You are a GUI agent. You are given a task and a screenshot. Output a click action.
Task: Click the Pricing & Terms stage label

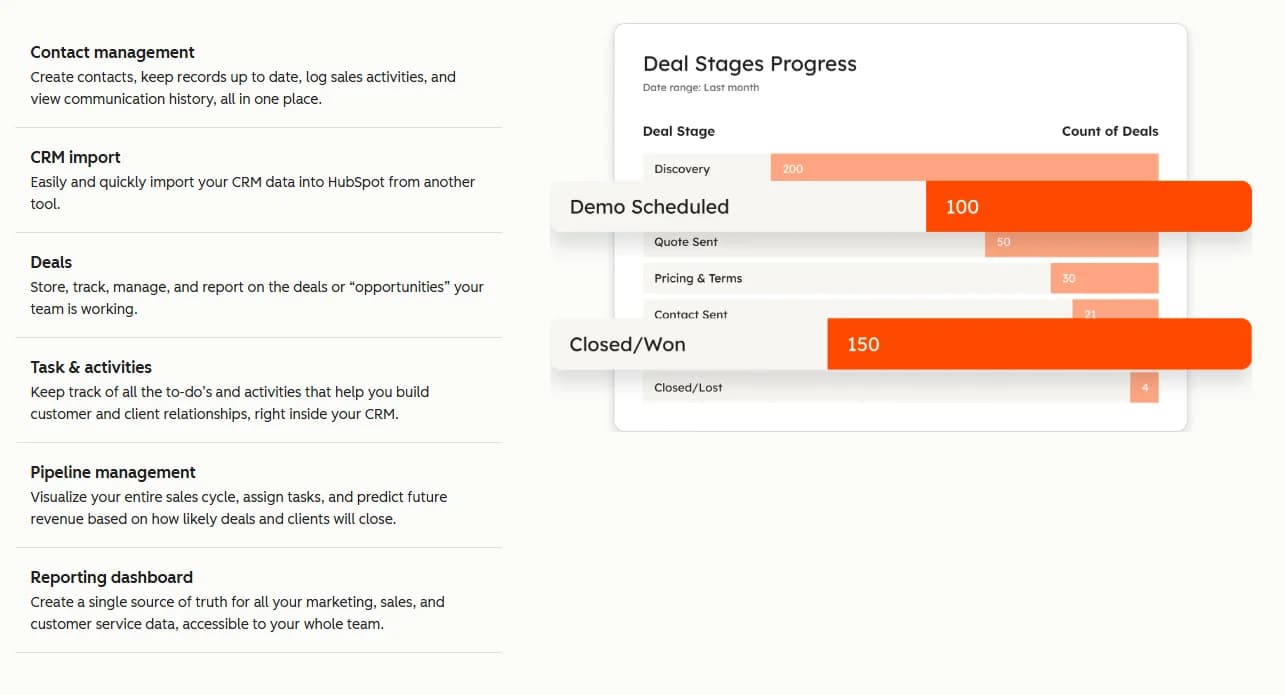pyautogui.click(x=698, y=278)
